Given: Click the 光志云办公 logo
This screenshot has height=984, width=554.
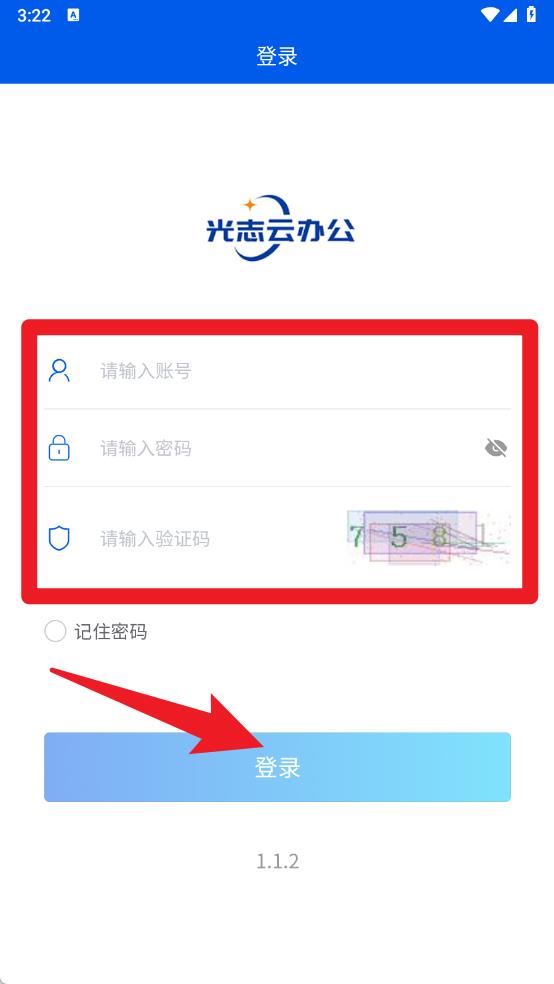Looking at the screenshot, I should point(280,228).
